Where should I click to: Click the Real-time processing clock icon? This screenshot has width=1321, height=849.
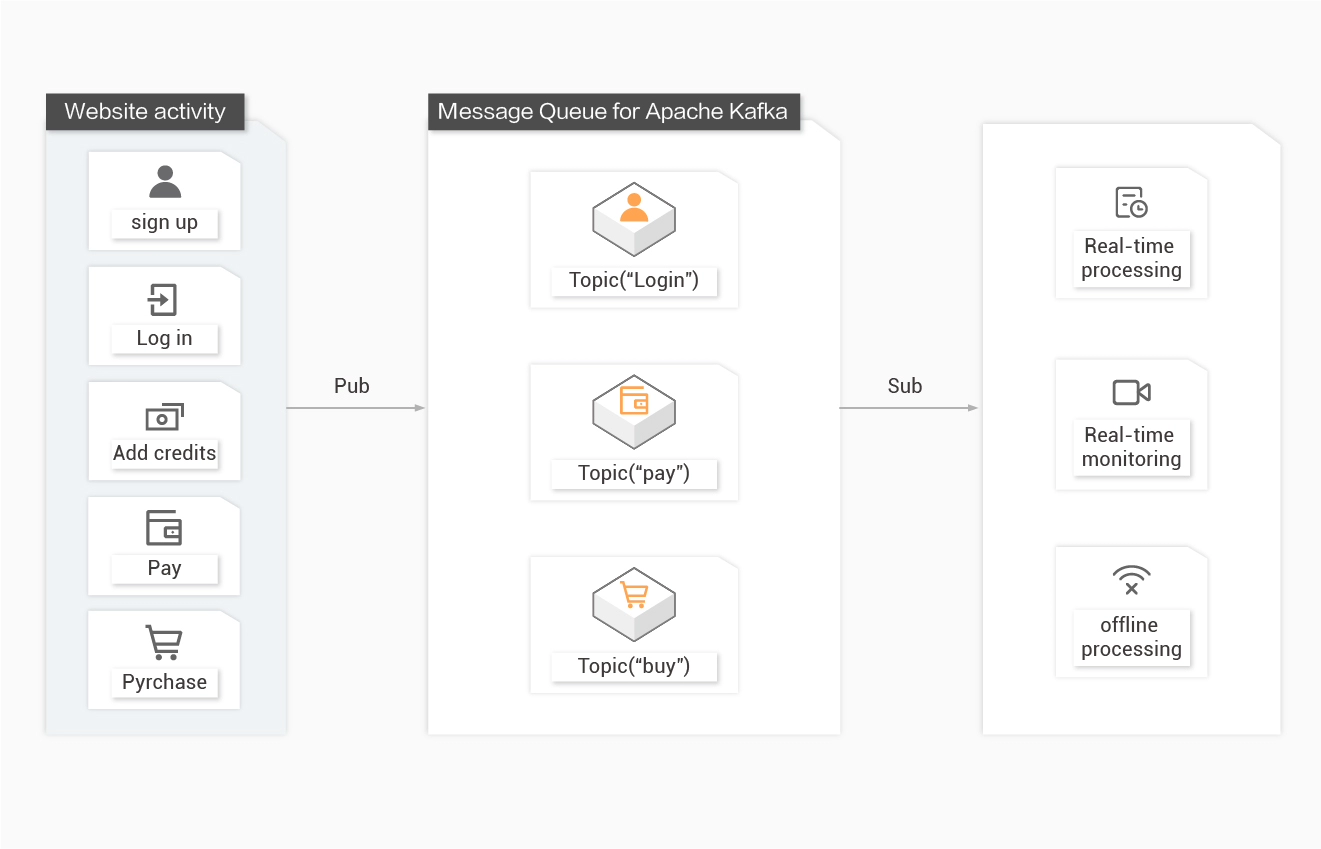pos(1131,203)
